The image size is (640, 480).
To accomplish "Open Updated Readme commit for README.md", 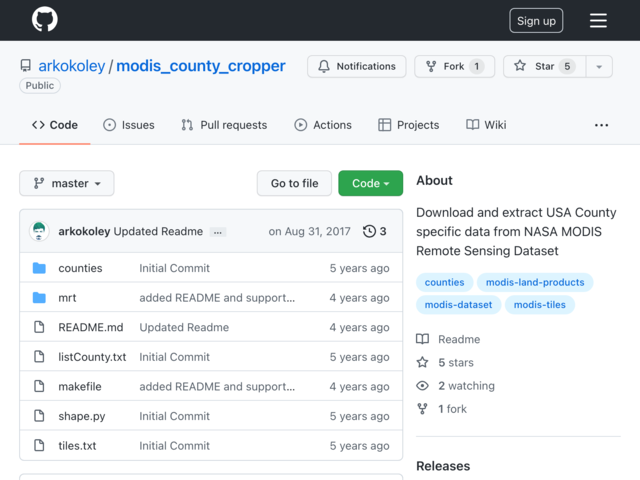I will (184, 327).
